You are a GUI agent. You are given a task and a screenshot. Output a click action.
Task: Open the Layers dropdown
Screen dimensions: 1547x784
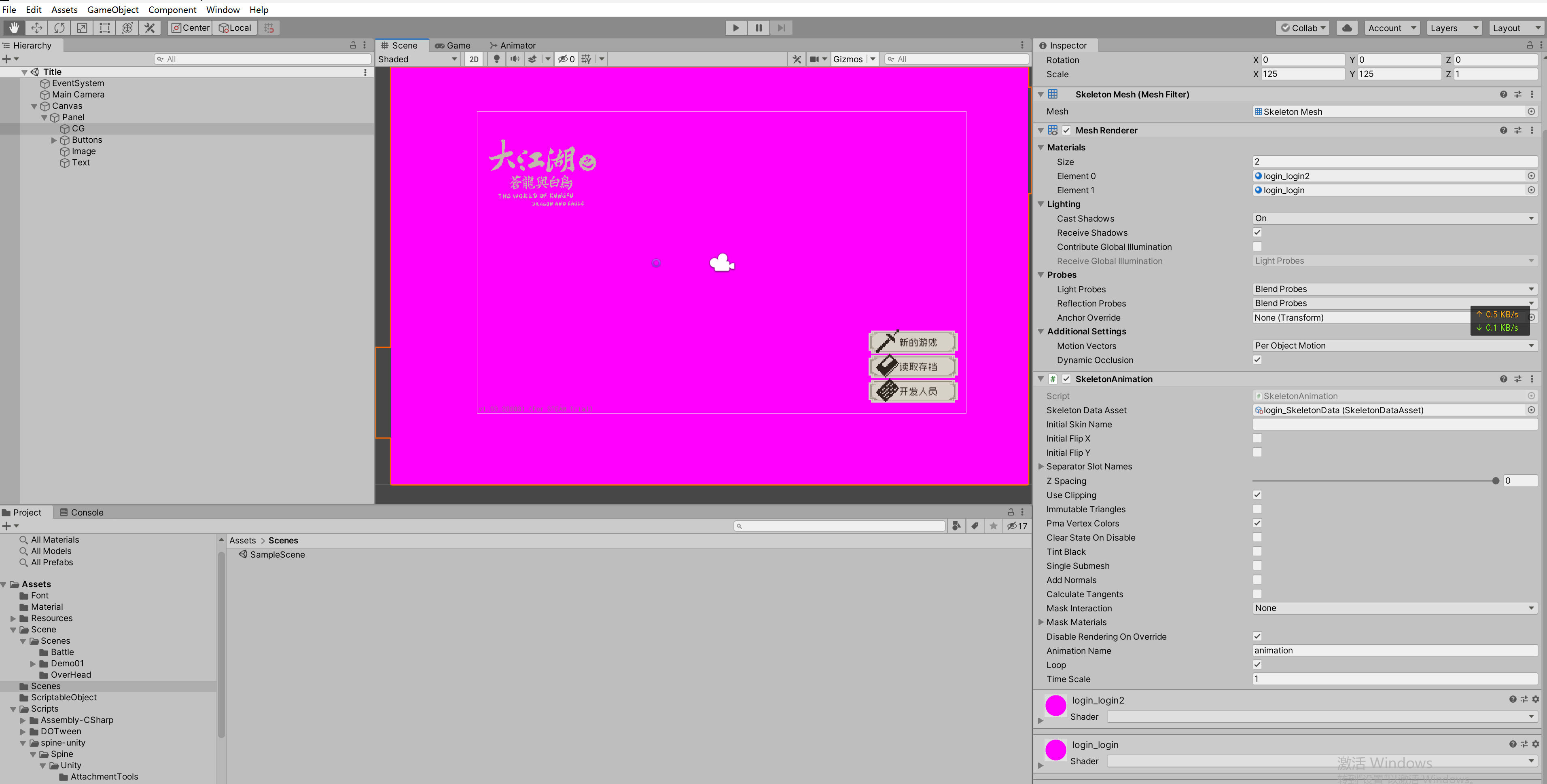point(1454,27)
